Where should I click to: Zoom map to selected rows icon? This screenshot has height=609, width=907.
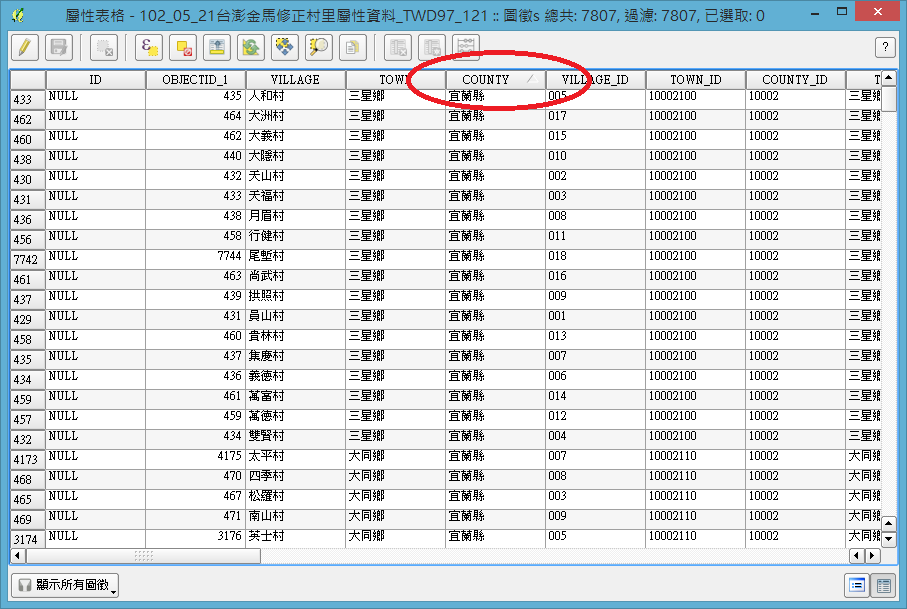[318, 47]
